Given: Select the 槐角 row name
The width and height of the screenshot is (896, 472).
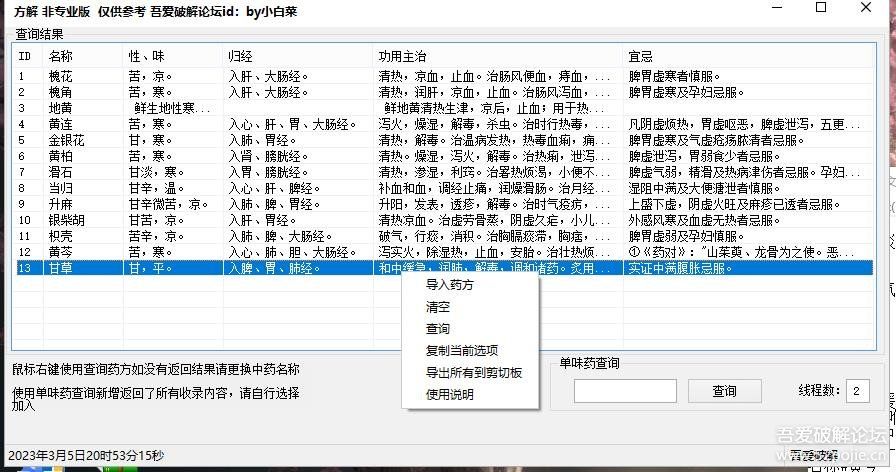Looking at the screenshot, I should point(61,92).
